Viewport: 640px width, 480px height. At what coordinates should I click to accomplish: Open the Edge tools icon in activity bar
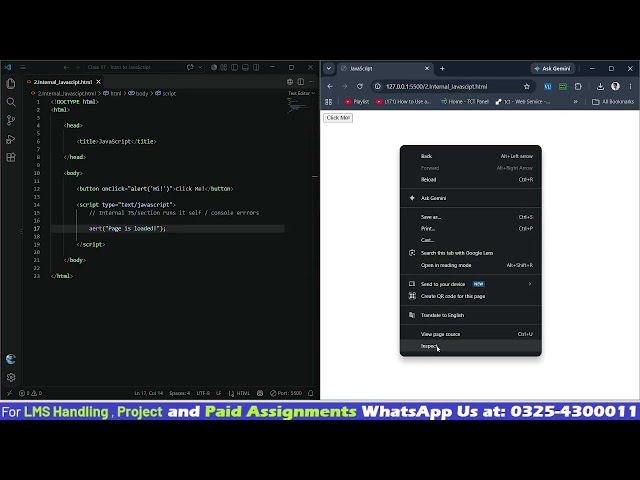(11, 359)
